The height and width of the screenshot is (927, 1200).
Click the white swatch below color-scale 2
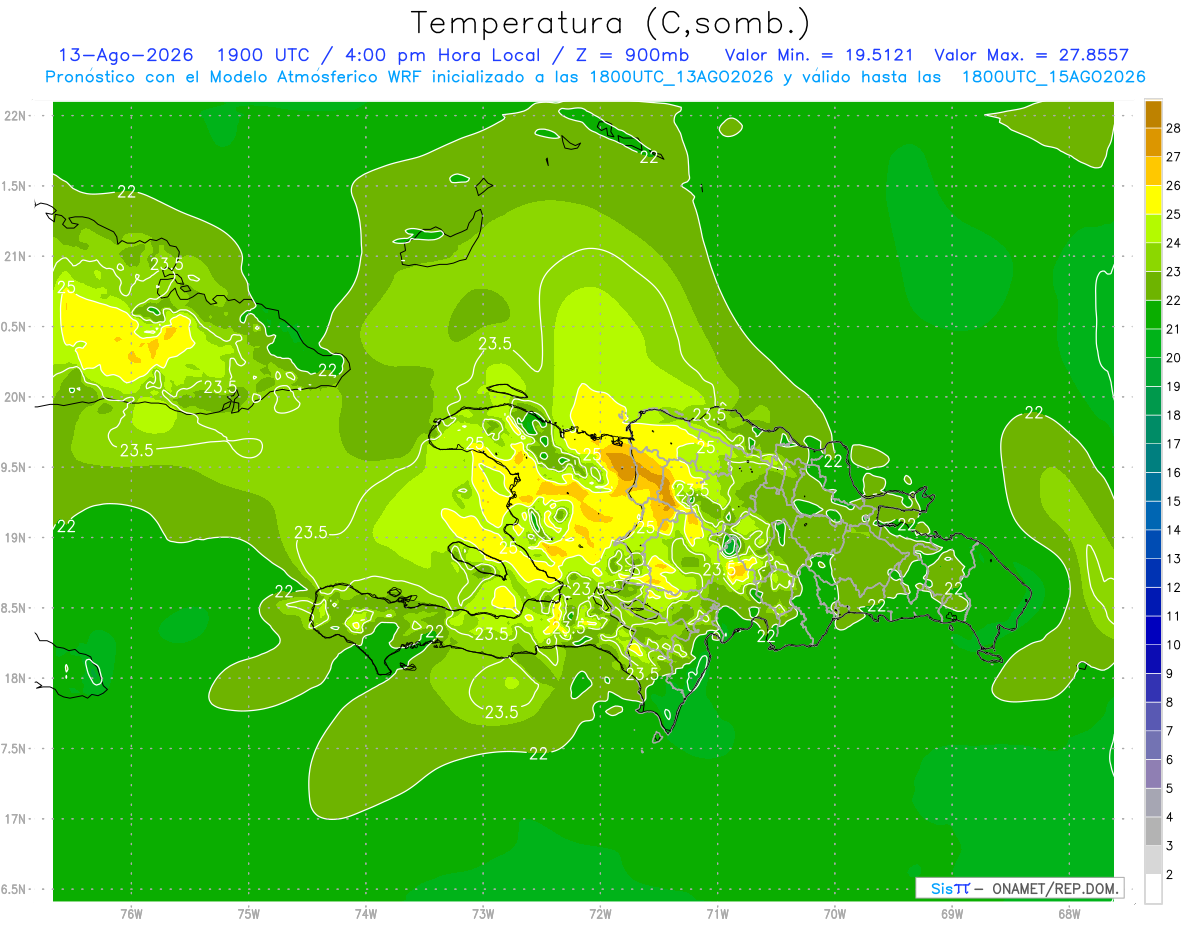[1153, 889]
